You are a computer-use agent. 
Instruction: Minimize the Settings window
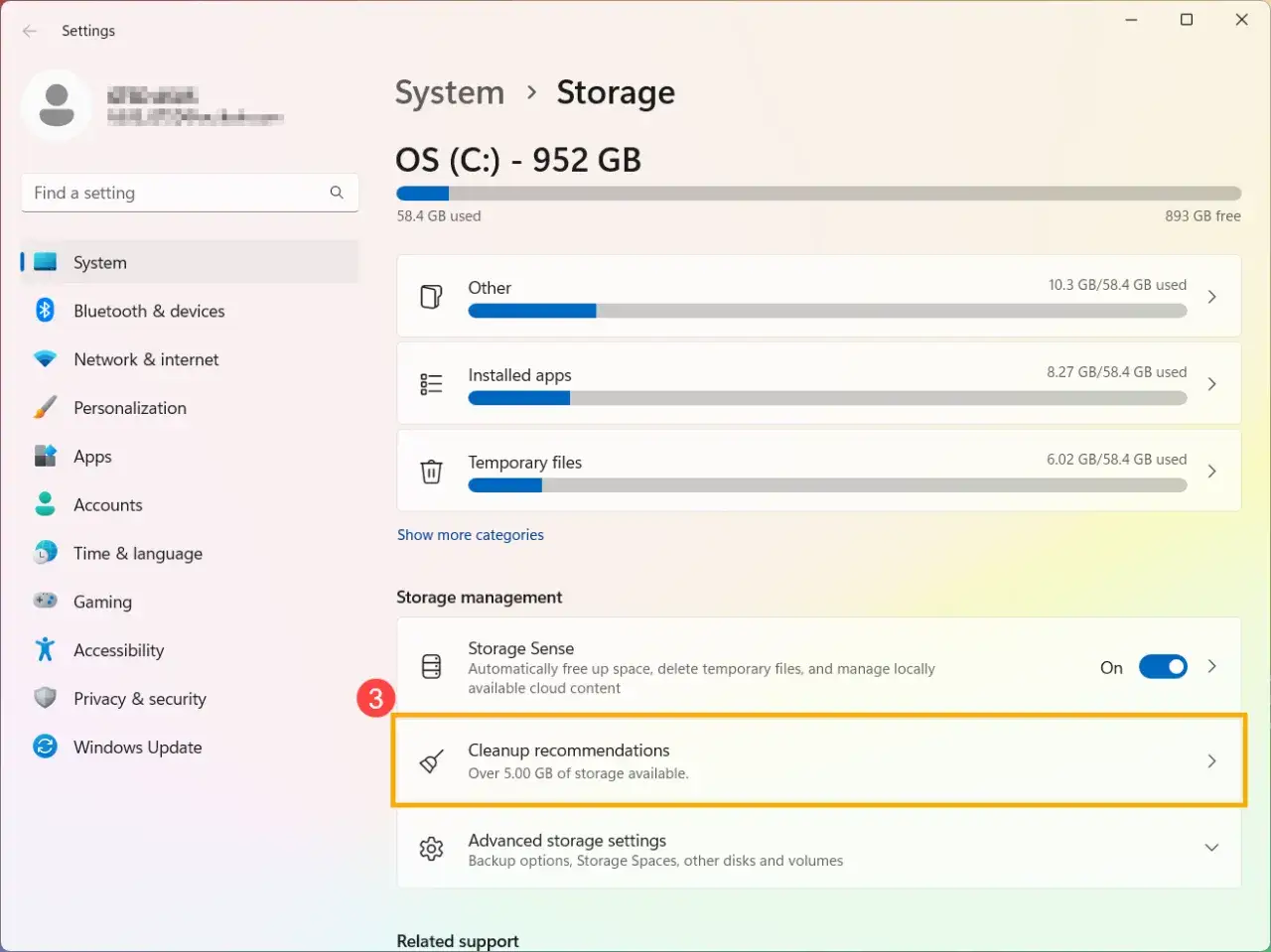point(1131,20)
